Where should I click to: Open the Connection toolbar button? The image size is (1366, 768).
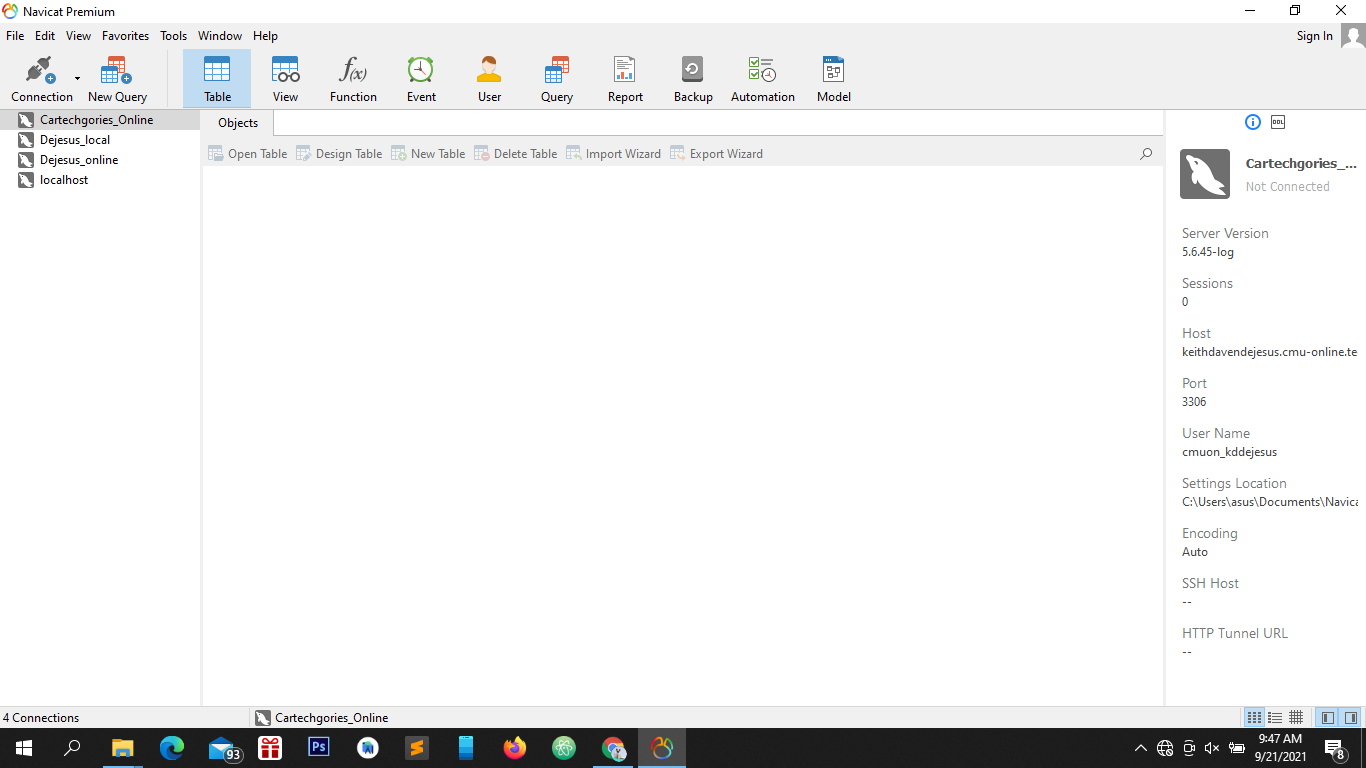41,79
